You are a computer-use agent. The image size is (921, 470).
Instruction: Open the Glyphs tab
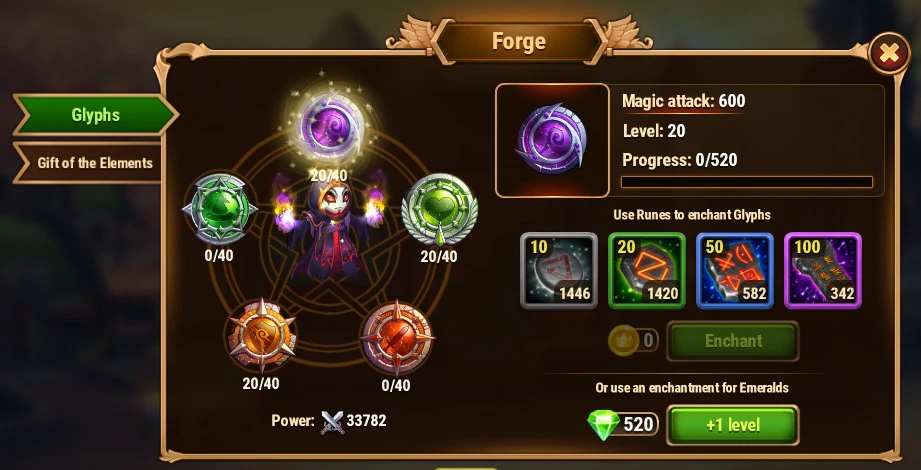[95, 115]
